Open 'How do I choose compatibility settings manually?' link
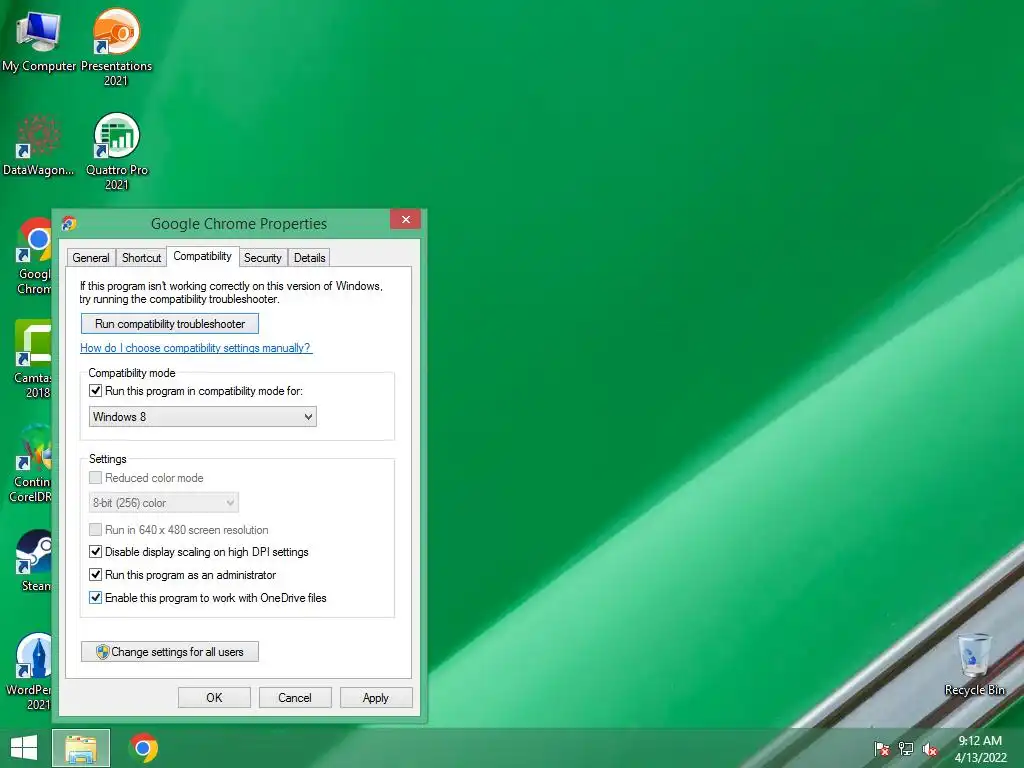Viewport: 1024px width, 768px height. [196, 348]
